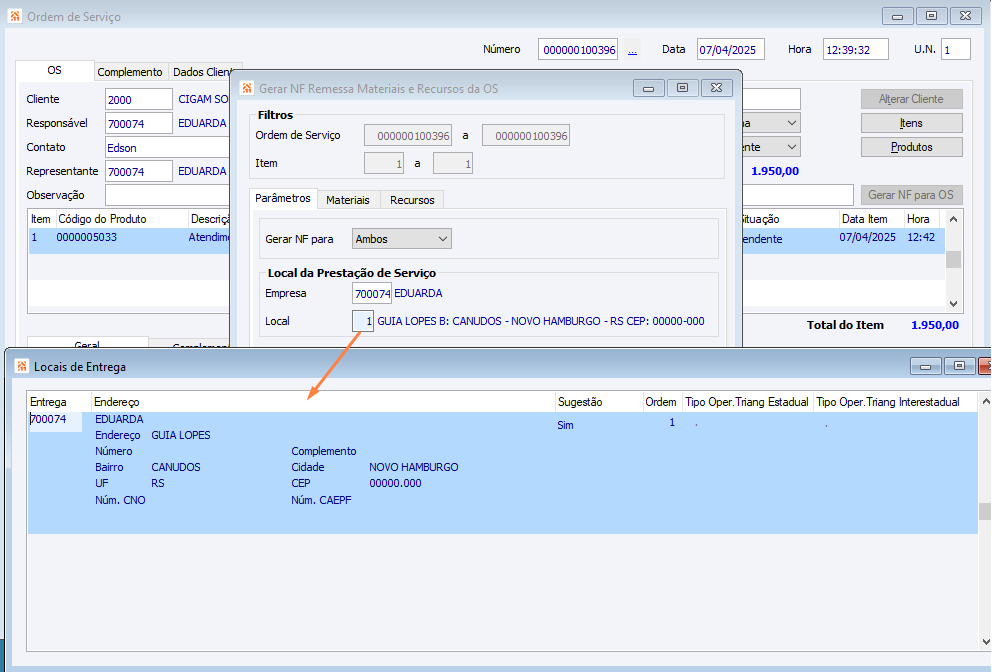Click the Itens button
Viewport: 992px width, 672px height.
click(912, 123)
